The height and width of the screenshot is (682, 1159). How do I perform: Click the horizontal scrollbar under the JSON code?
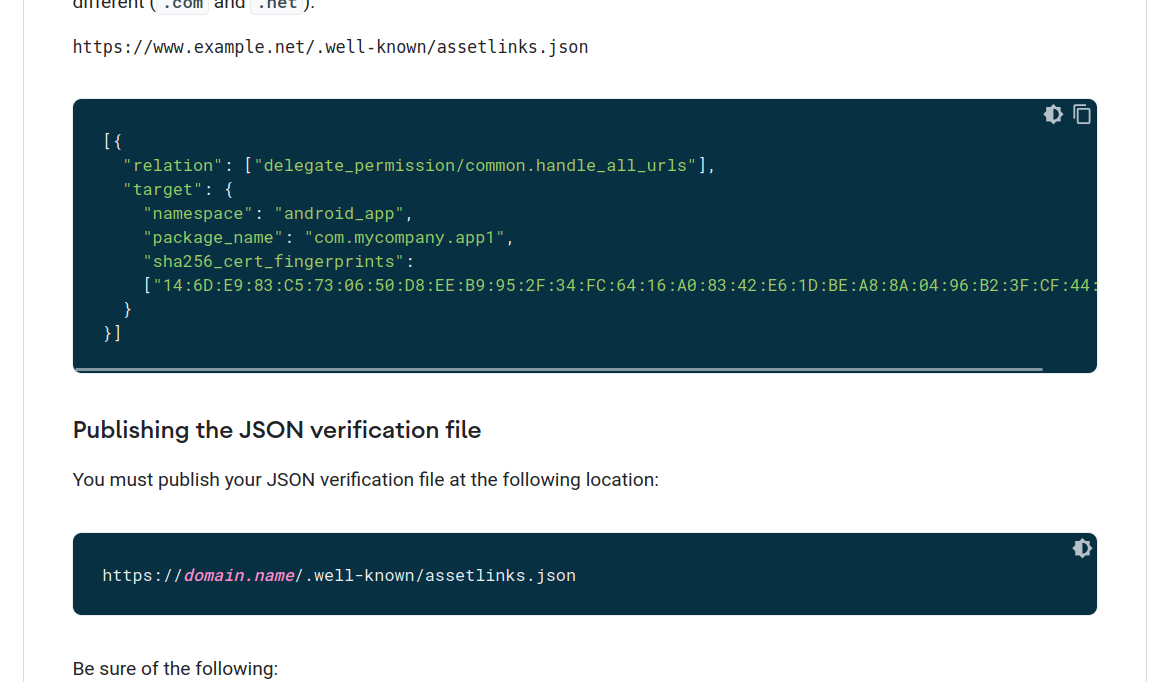coord(558,369)
